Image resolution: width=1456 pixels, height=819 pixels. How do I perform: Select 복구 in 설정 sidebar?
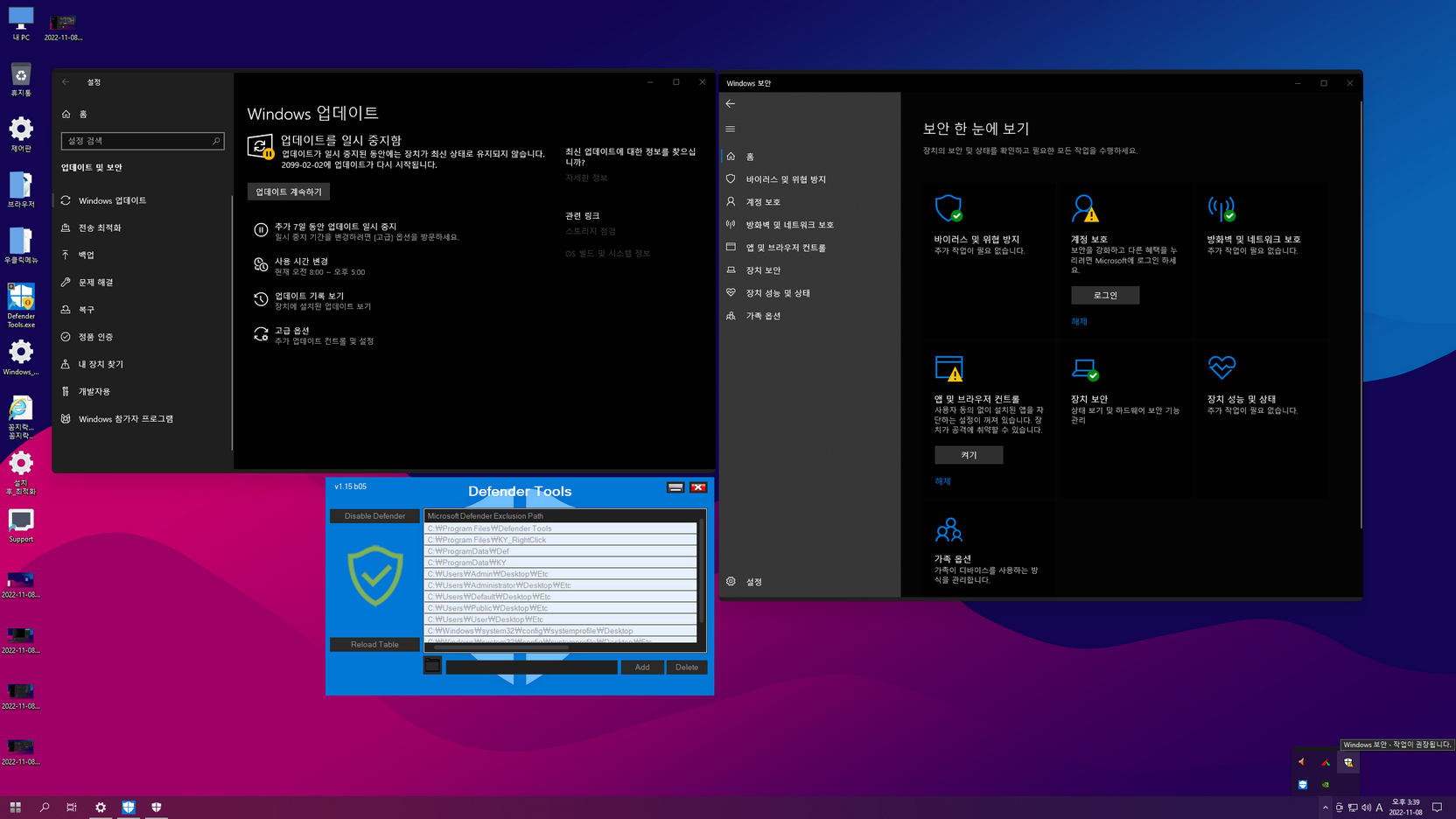pos(143,309)
